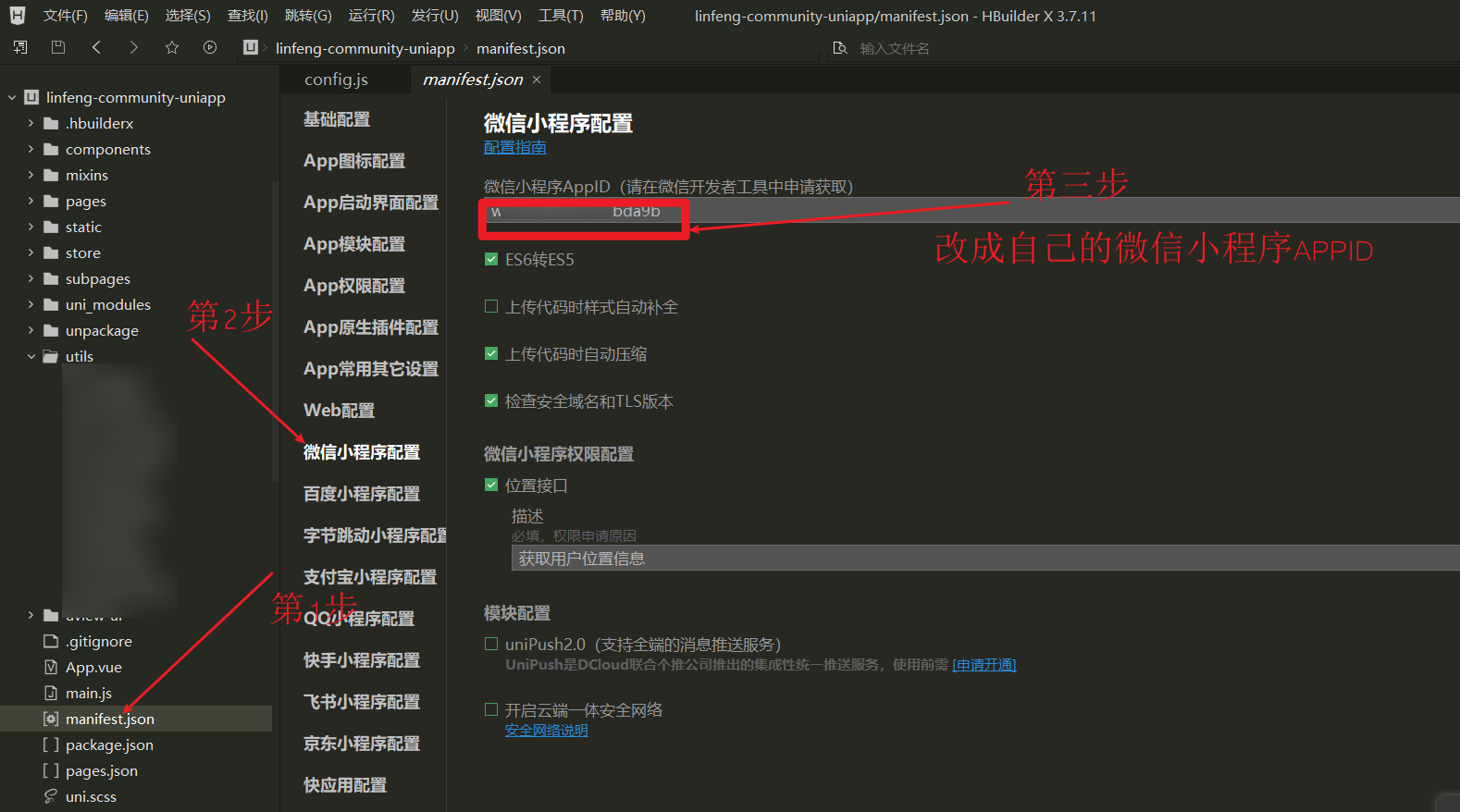Viewport: 1460px width, 812px height.
Task: Expand the mixins folder chevron
Action: click(x=31, y=175)
